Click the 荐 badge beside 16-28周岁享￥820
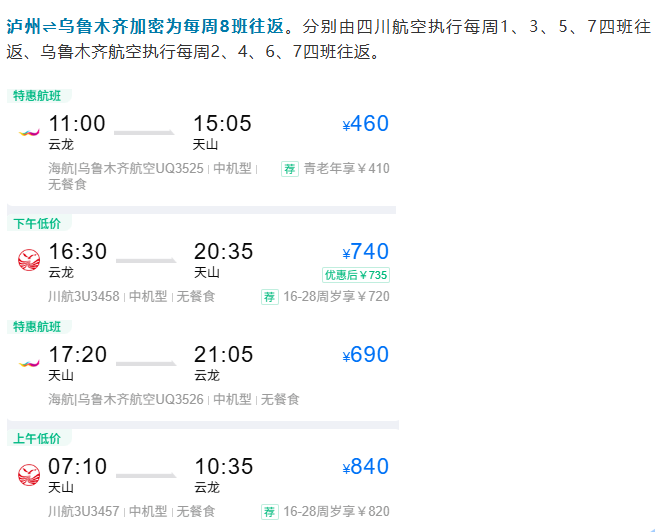 [x=270, y=511]
